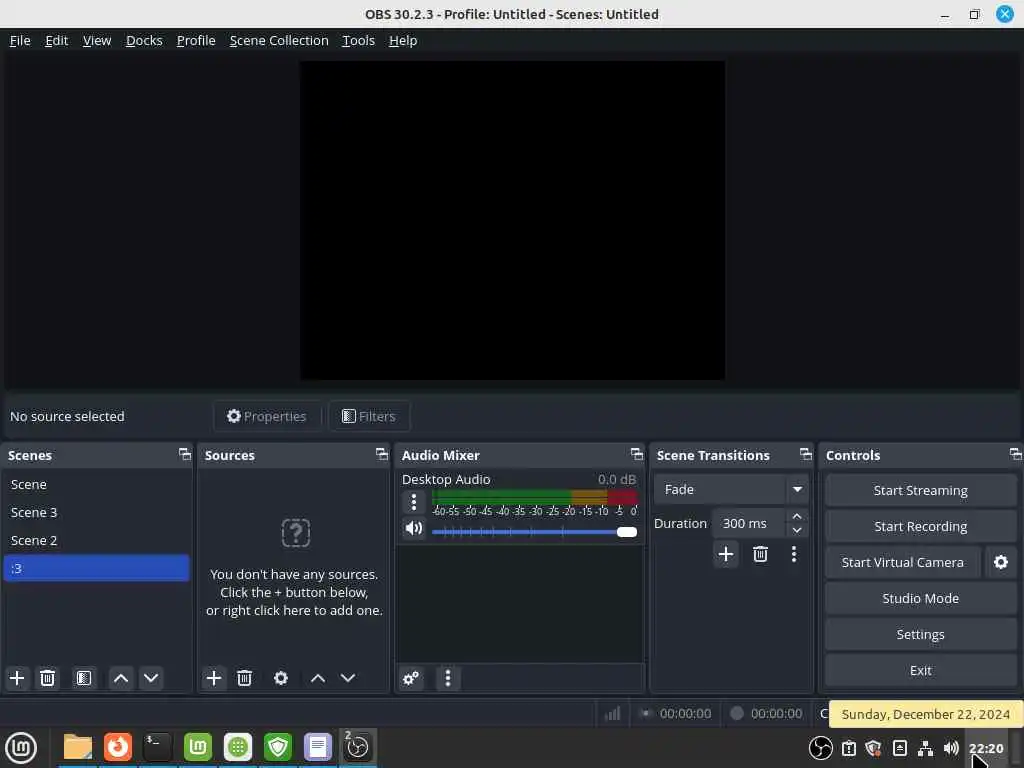1024x768 pixels.
Task: Pop out the Scene Transitions dock
Action: pos(806,454)
